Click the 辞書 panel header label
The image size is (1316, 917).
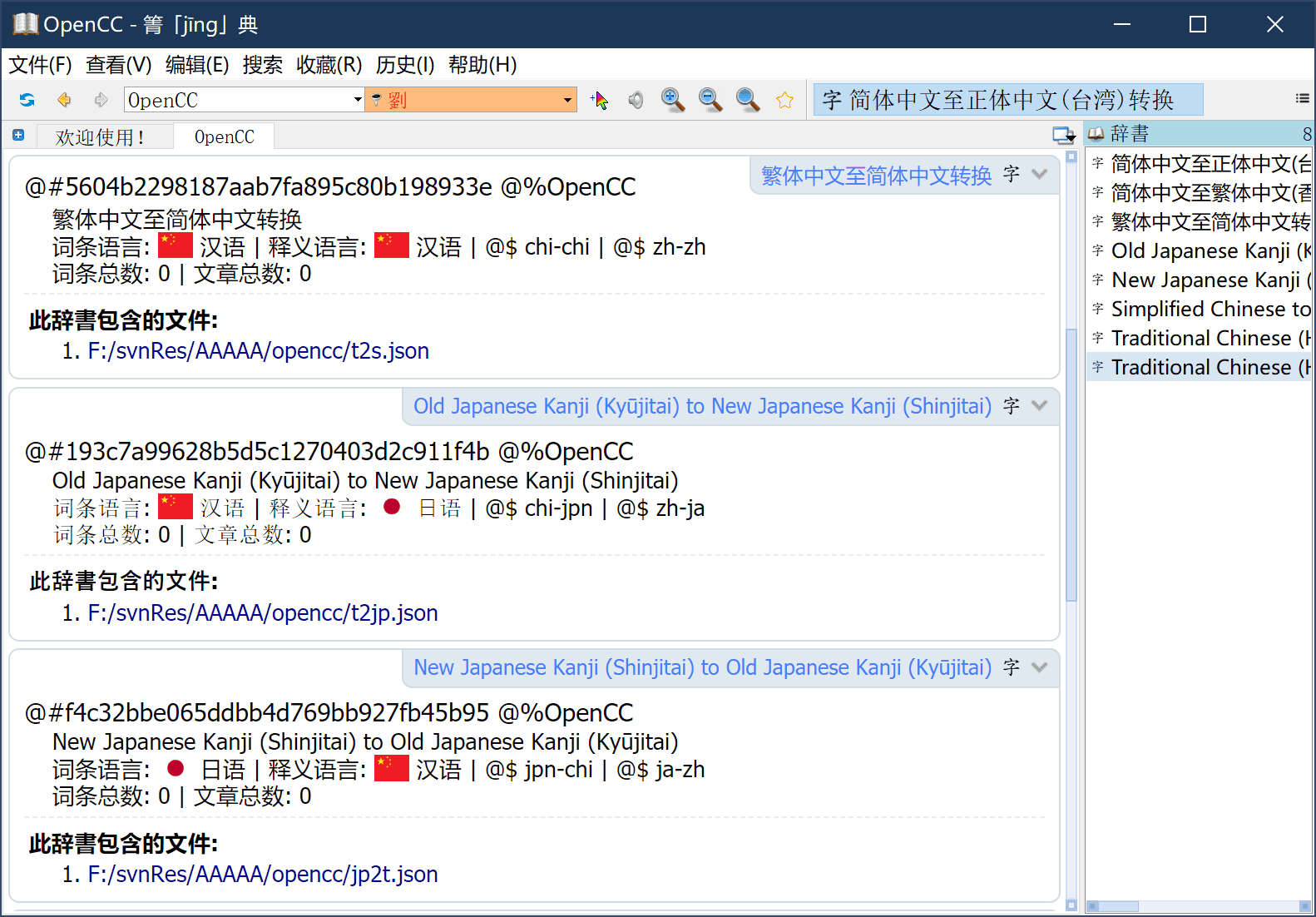click(1130, 134)
